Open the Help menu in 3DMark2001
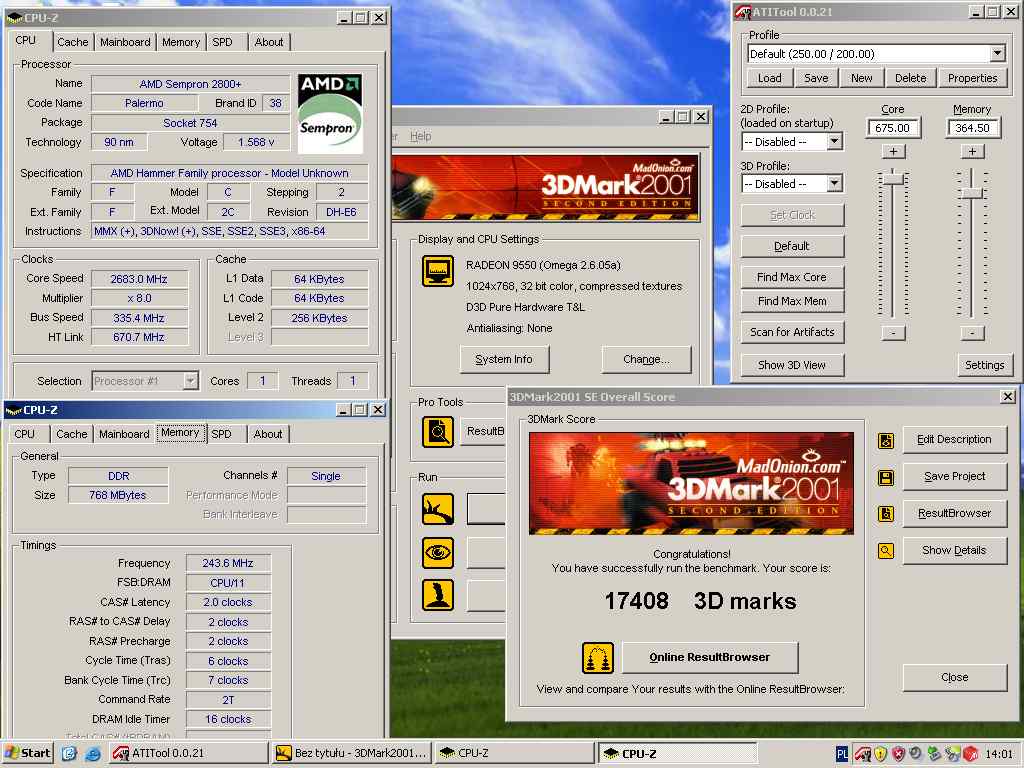The image size is (1024, 768). pyautogui.click(x=421, y=136)
